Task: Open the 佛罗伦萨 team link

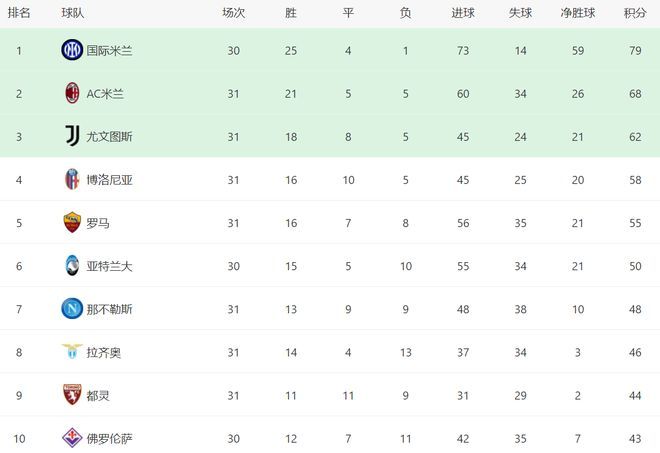Action: [109, 439]
